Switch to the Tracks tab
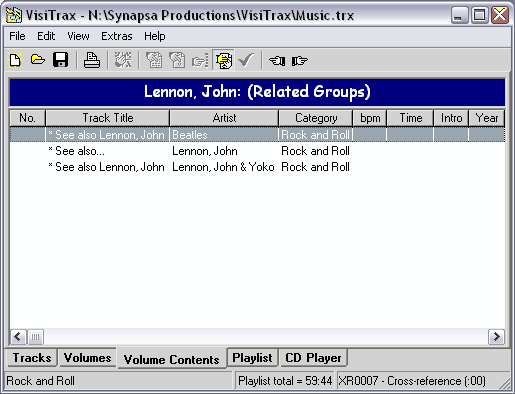Screen dimensions: 515x394 tap(32, 358)
